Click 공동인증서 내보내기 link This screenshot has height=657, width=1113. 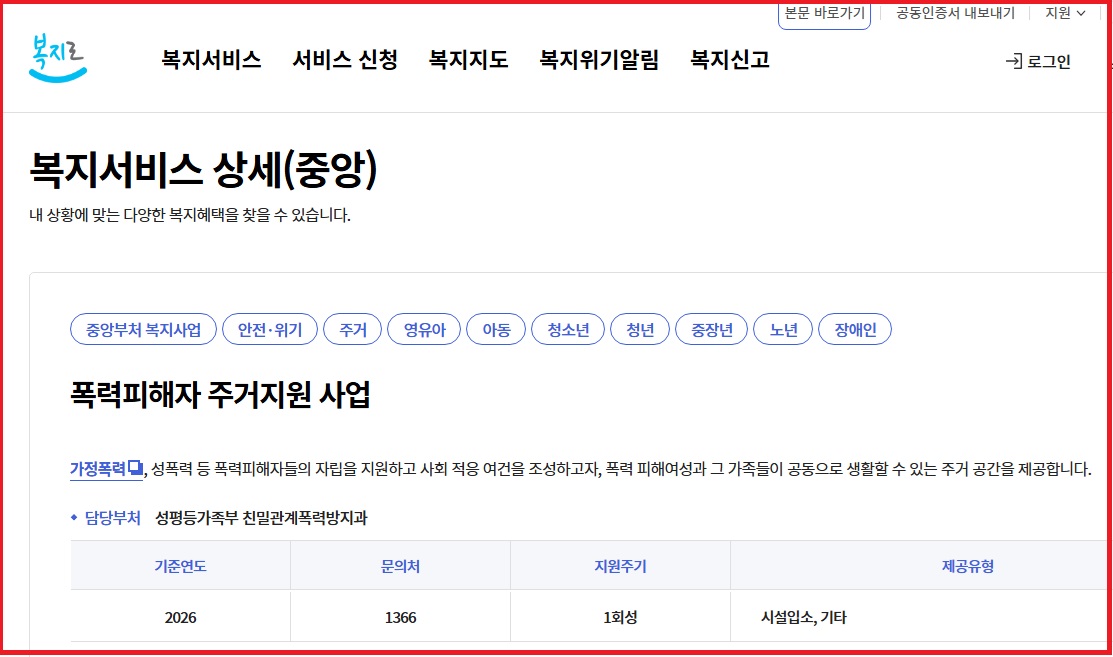click(955, 13)
